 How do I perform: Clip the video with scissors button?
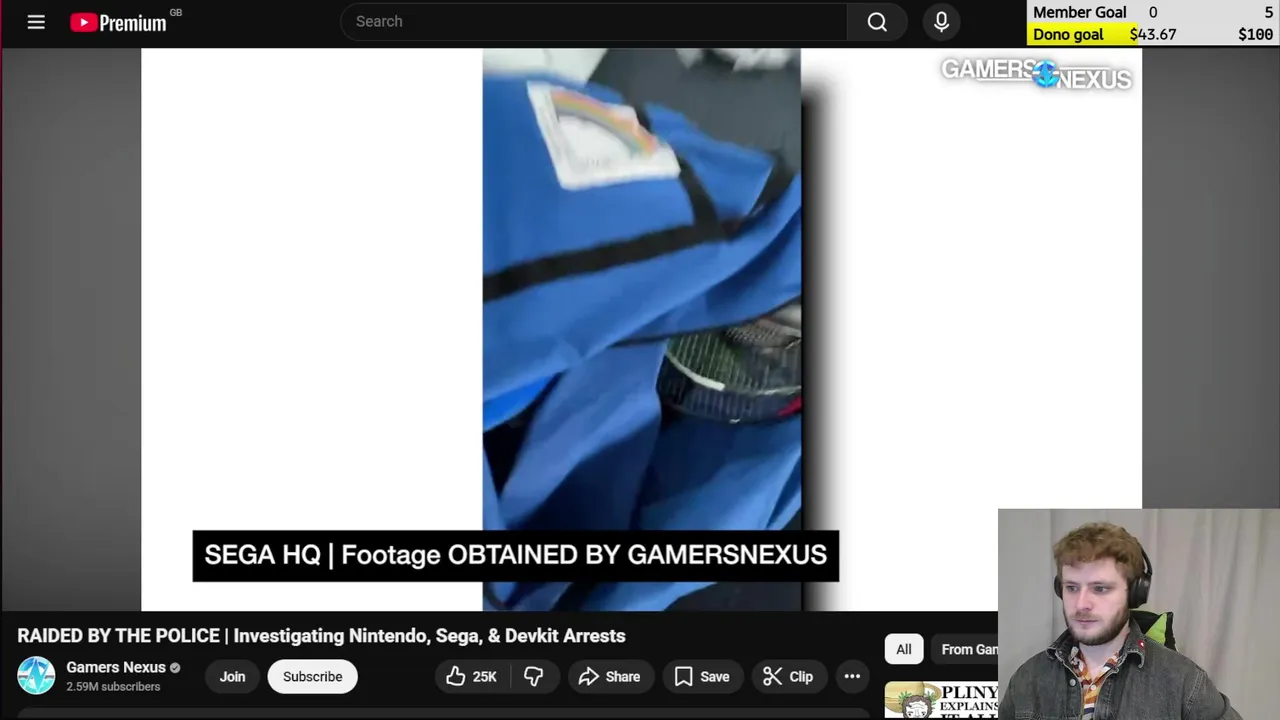click(x=788, y=677)
